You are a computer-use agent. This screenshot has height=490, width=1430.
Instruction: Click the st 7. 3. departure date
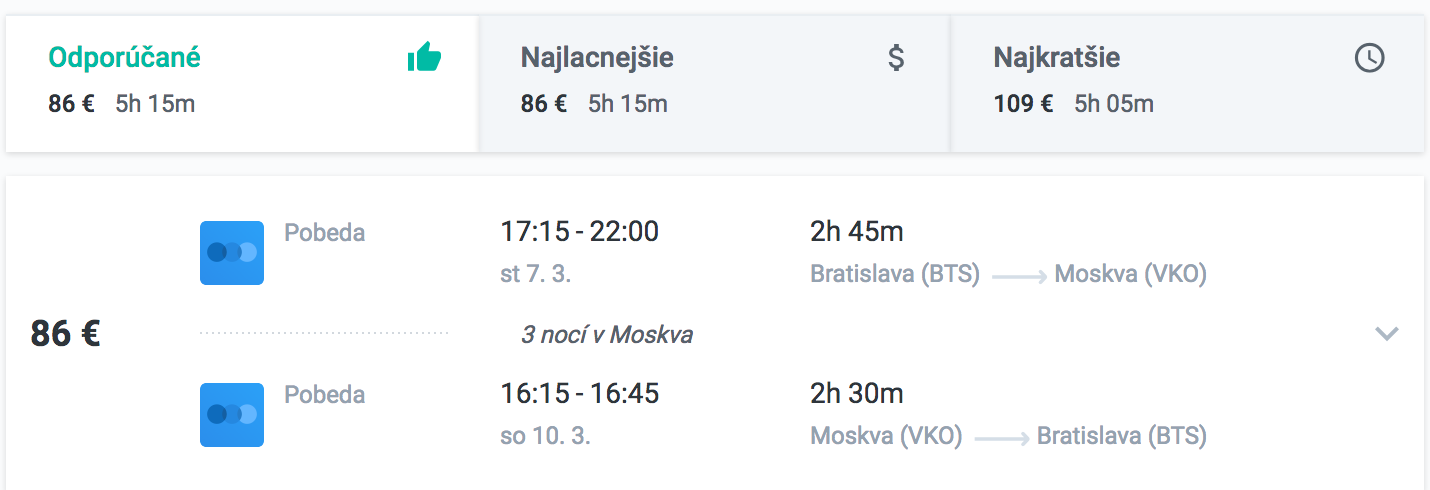click(536, 274)
